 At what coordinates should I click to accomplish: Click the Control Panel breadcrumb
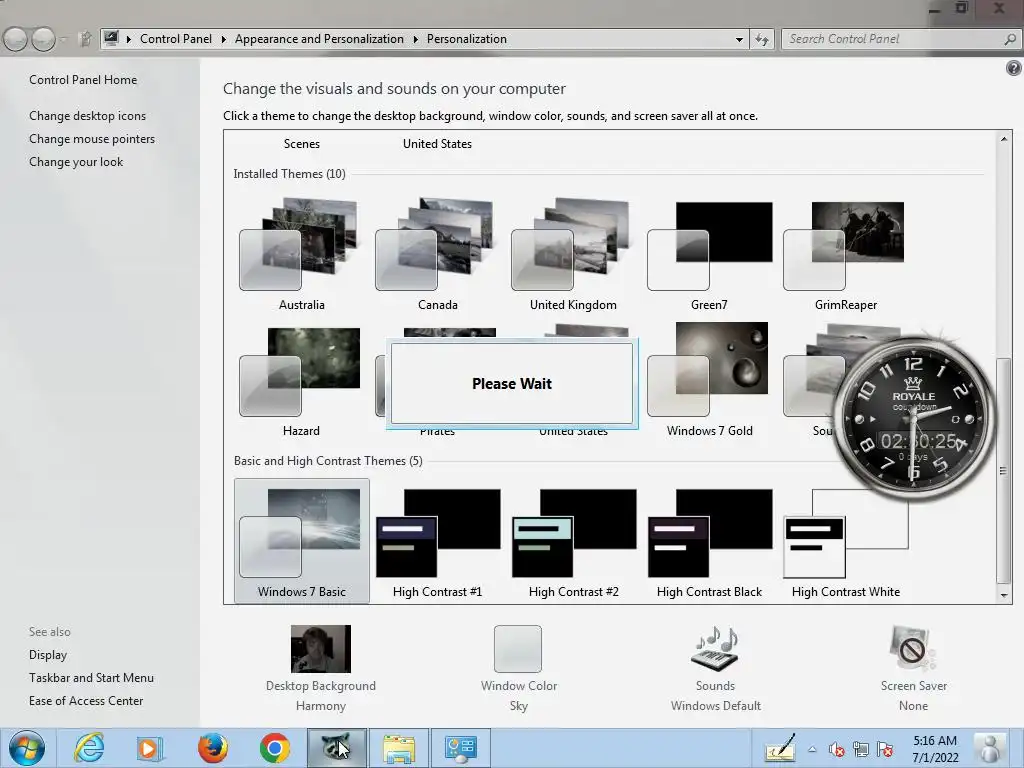tap(176, 39)
